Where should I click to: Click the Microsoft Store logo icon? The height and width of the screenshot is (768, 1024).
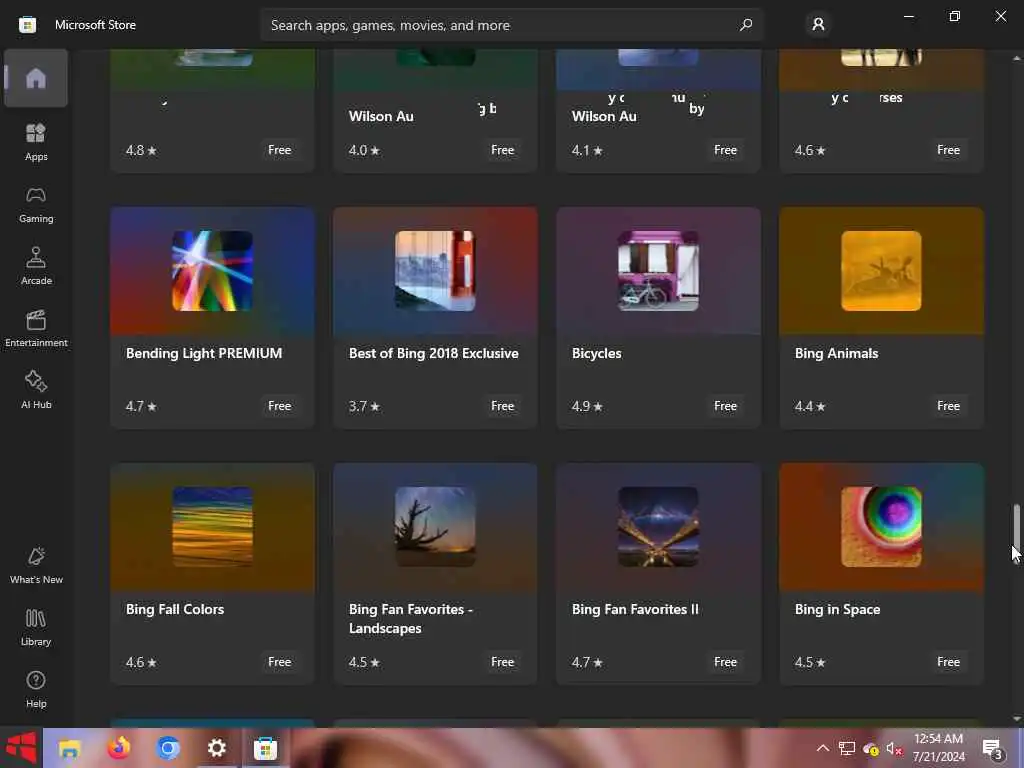pos(27,25)
